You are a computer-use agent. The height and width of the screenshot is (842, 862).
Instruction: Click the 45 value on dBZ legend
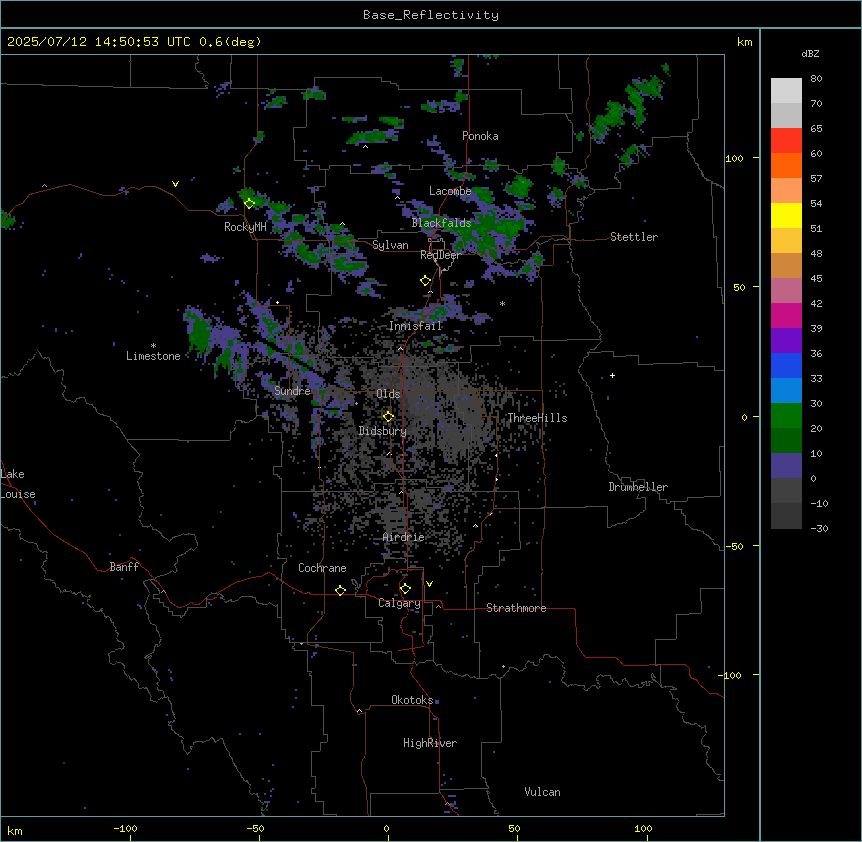click(816, 279)
